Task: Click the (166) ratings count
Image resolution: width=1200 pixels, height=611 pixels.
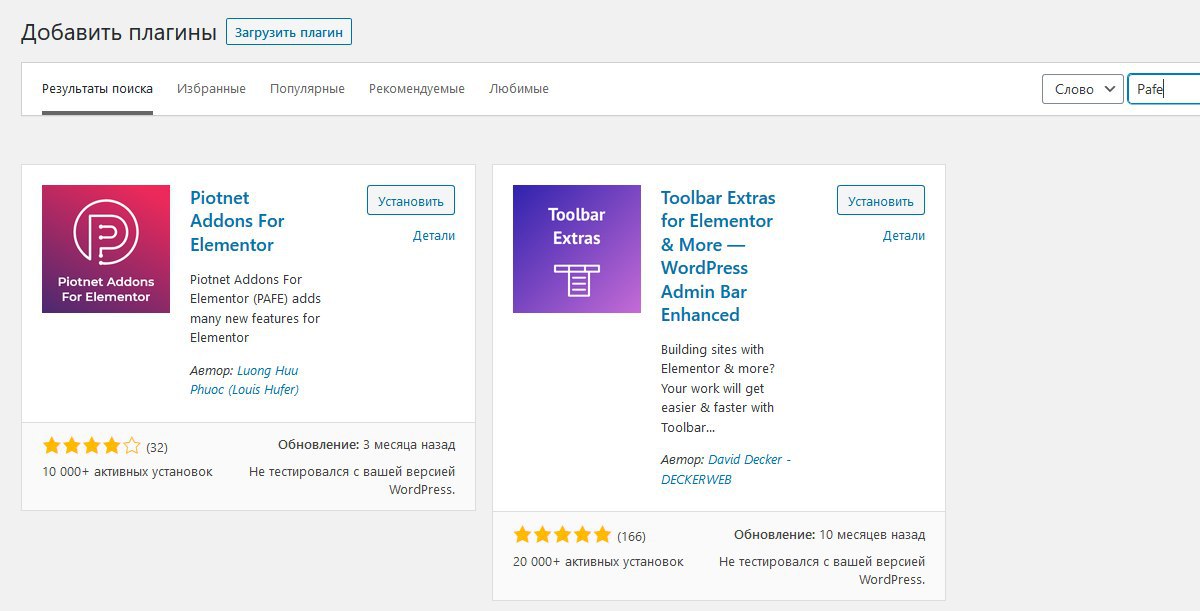Action: click(x=632, y=536)
